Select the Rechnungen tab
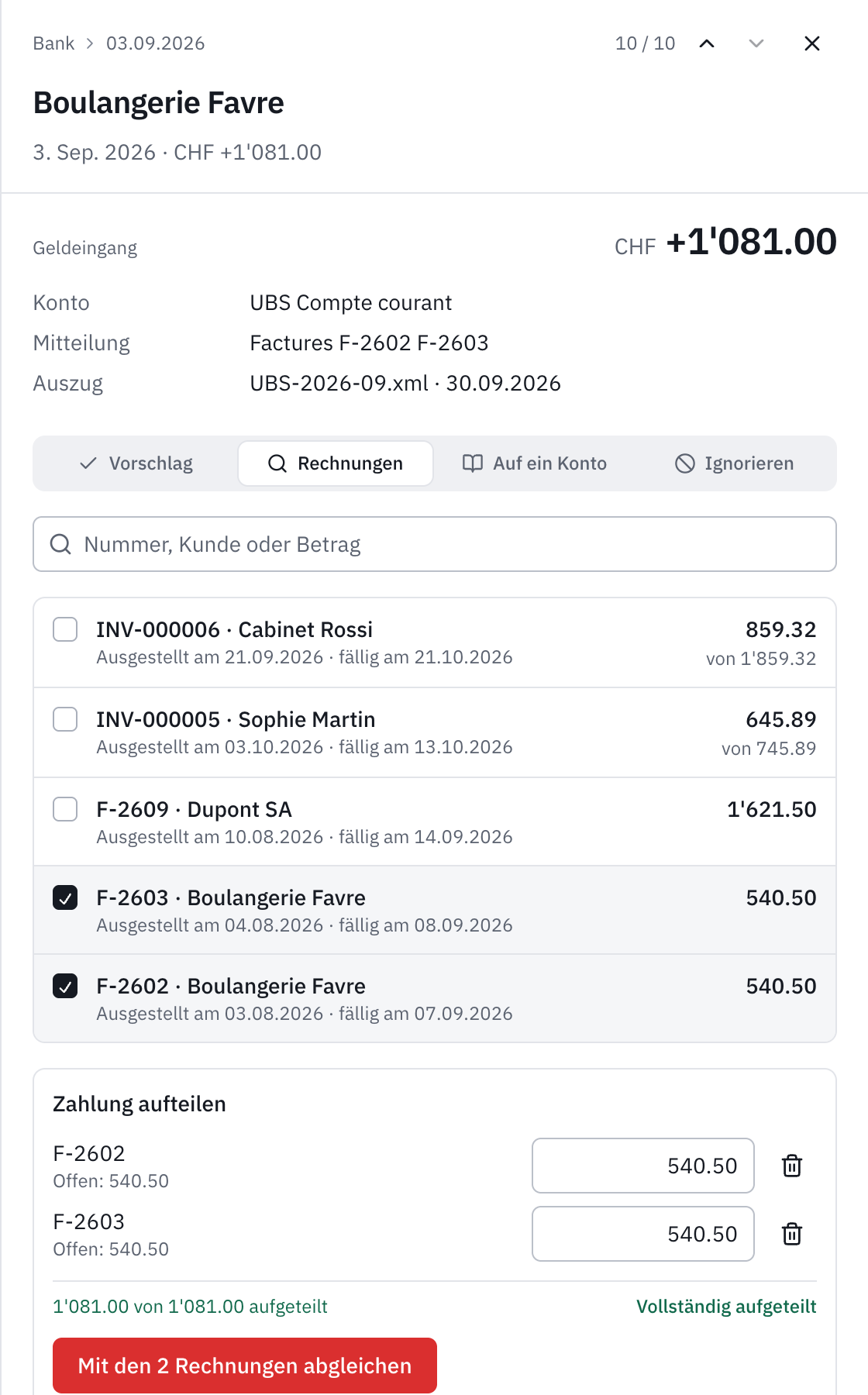Screen dimensions: 868x1395 [x=336, y=463]
